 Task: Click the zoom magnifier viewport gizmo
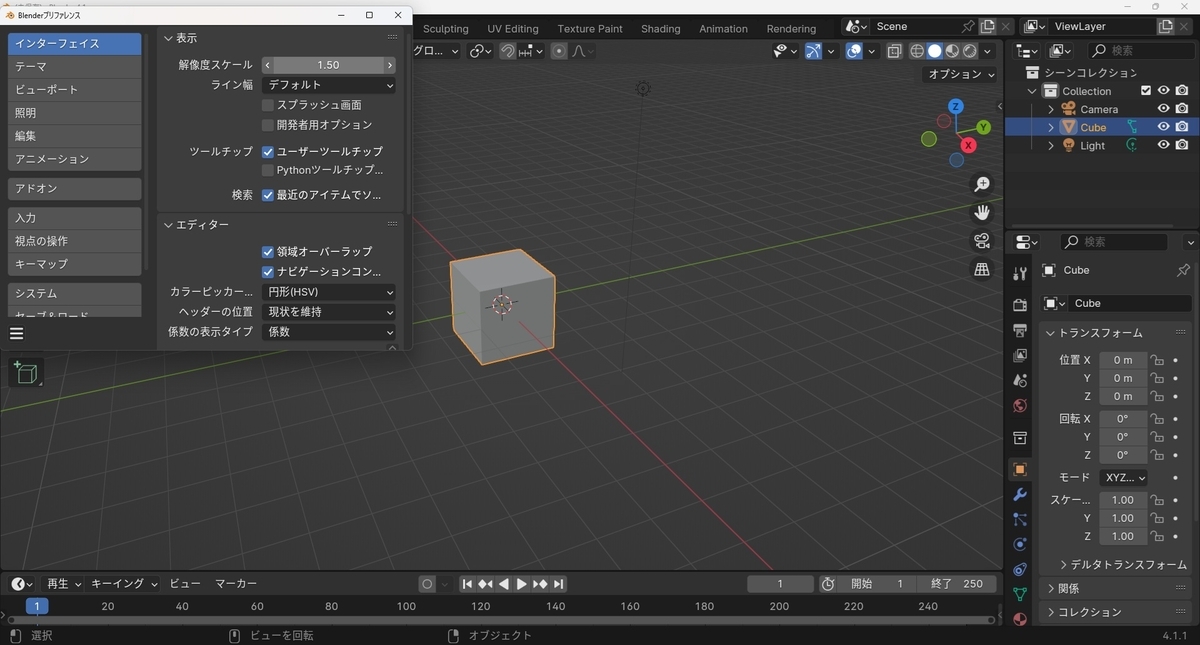pos(982,184)
